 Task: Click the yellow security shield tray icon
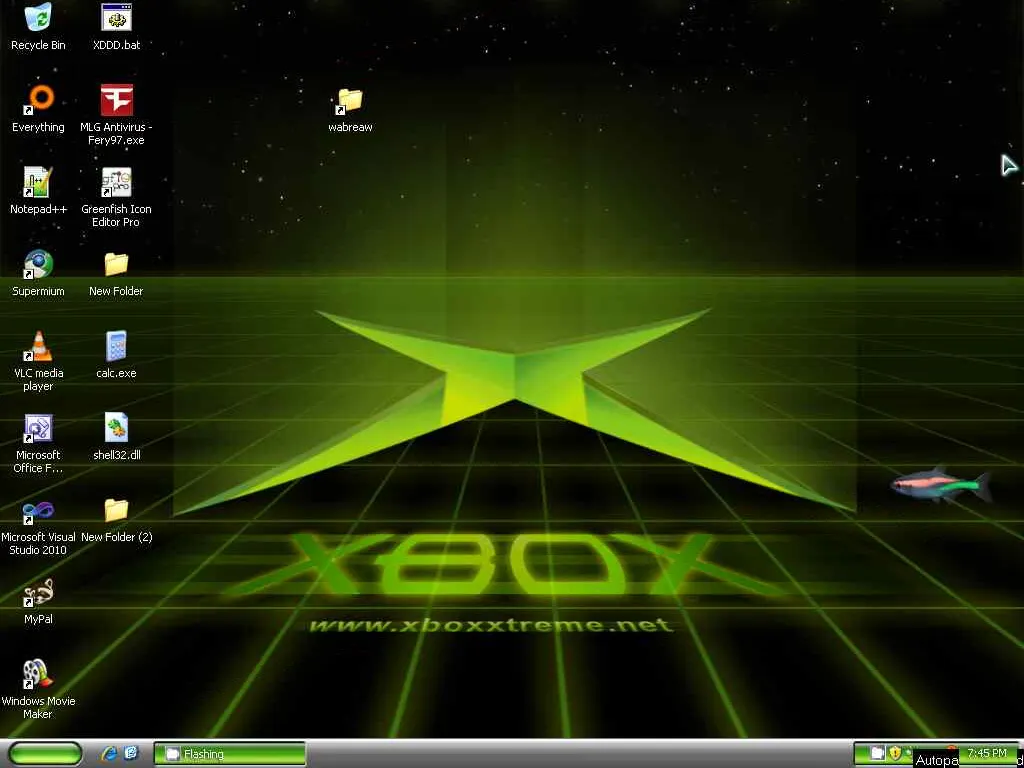point(895,753)
